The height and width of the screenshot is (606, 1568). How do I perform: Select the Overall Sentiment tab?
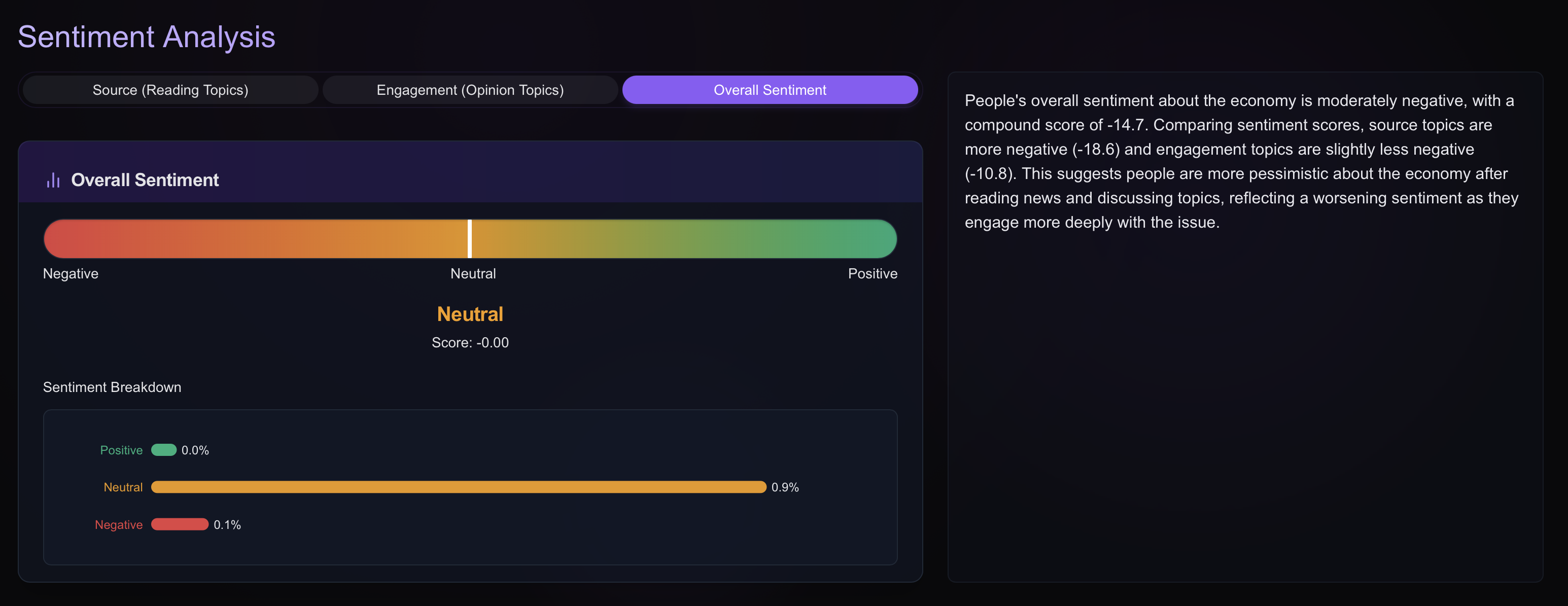click(x=770, y=89)
